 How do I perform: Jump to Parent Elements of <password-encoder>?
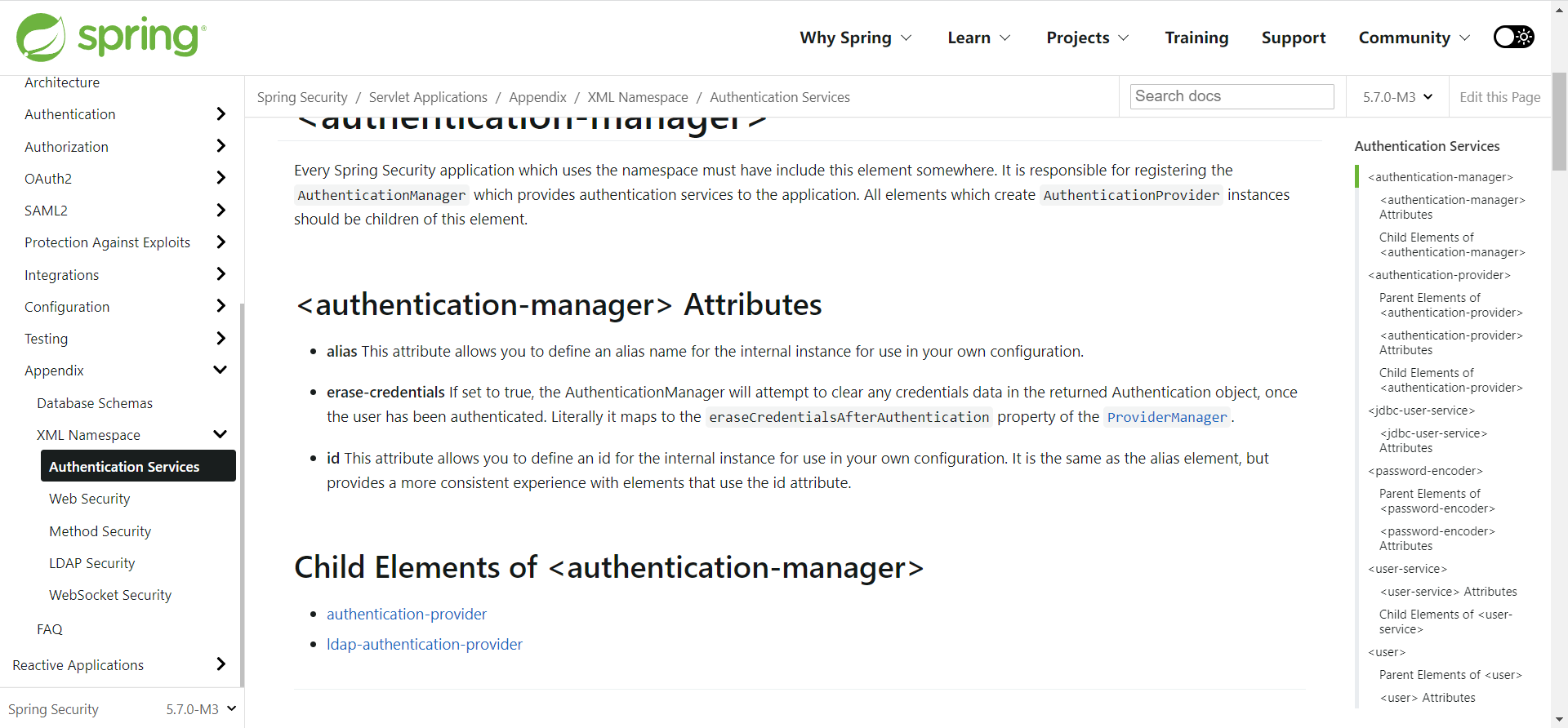pos(1437,501)
